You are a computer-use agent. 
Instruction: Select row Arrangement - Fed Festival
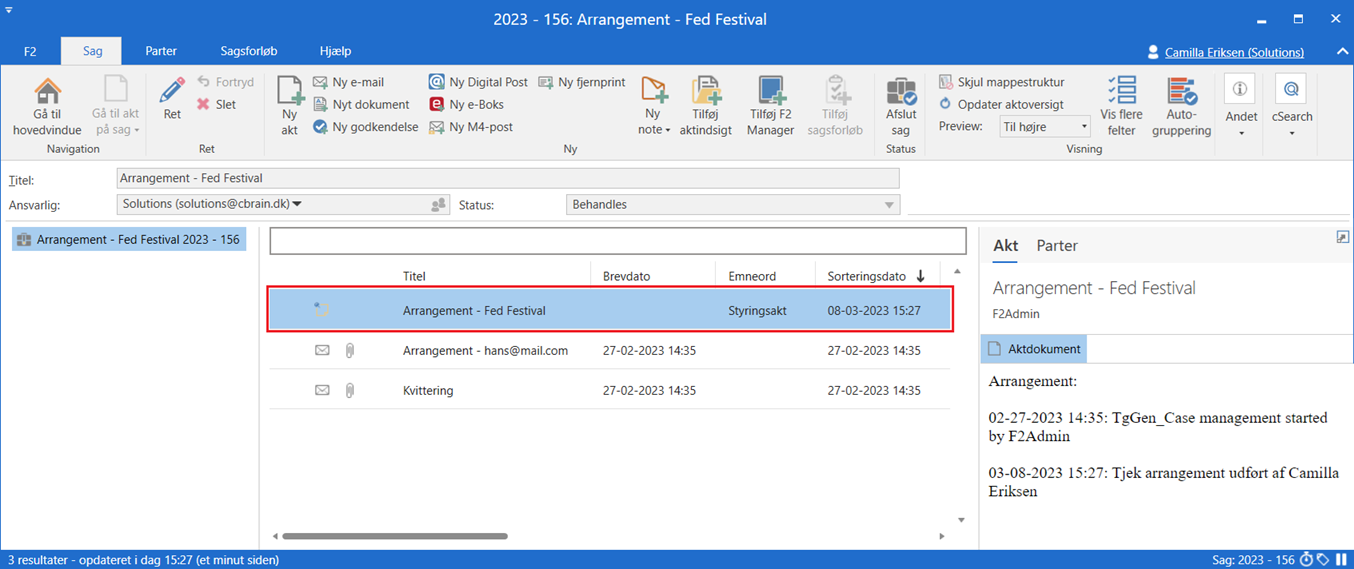(609, 310)
